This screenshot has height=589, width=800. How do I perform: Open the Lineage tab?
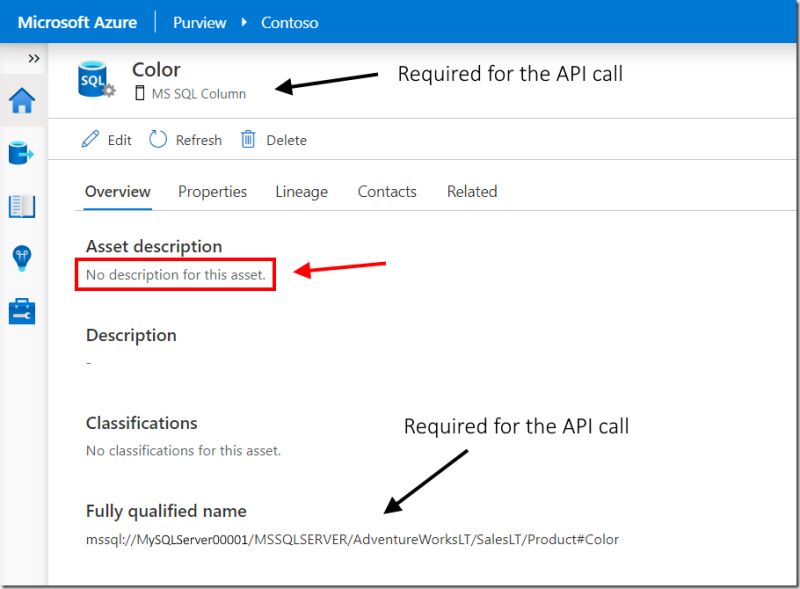click(x=301, y=191)
